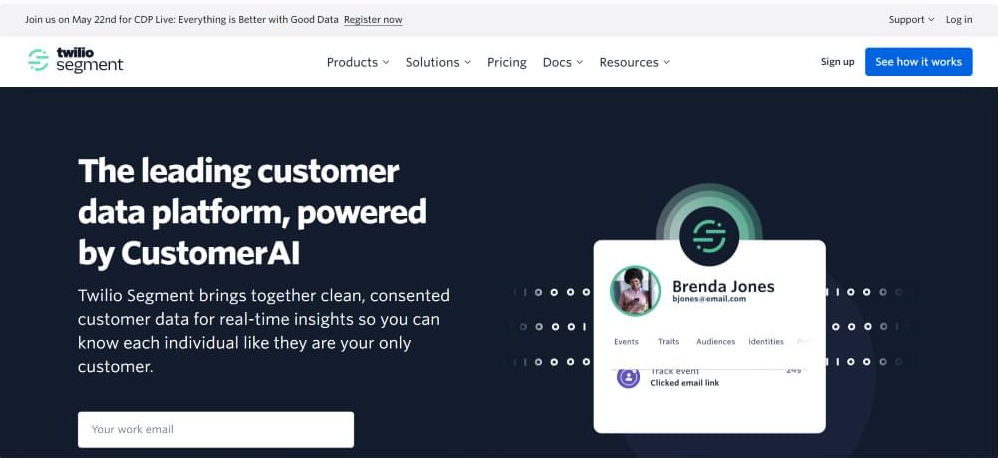Focus the Your work email field
This screenshot has width=998, height=458.
click(x=216, y=429)
